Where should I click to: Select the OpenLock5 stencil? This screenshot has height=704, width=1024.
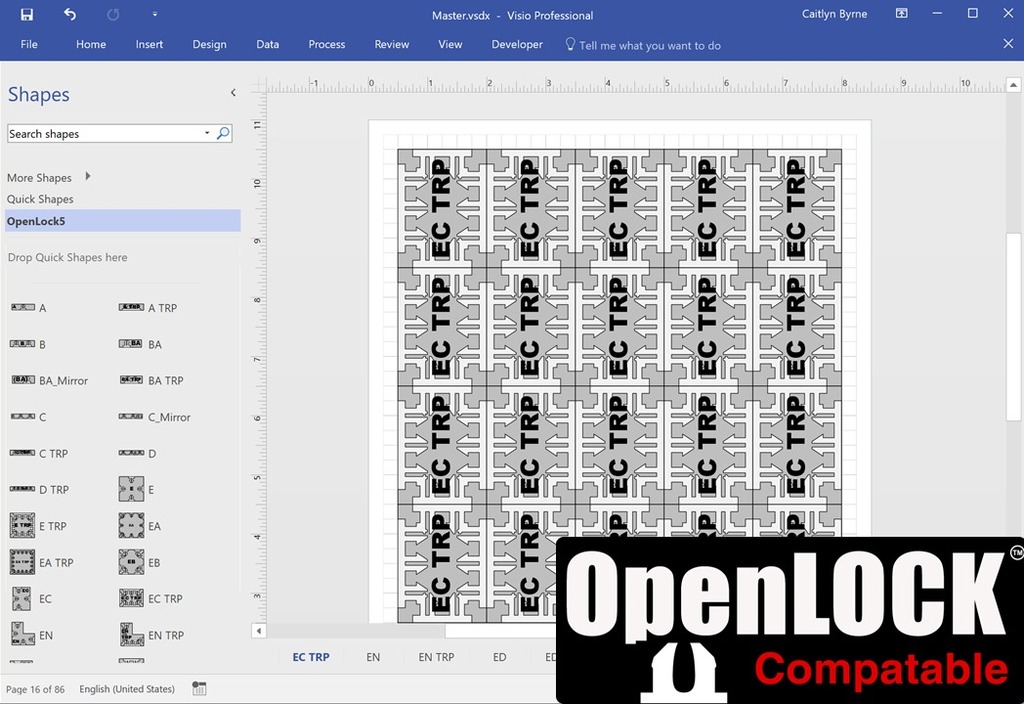tap(123, 221)
